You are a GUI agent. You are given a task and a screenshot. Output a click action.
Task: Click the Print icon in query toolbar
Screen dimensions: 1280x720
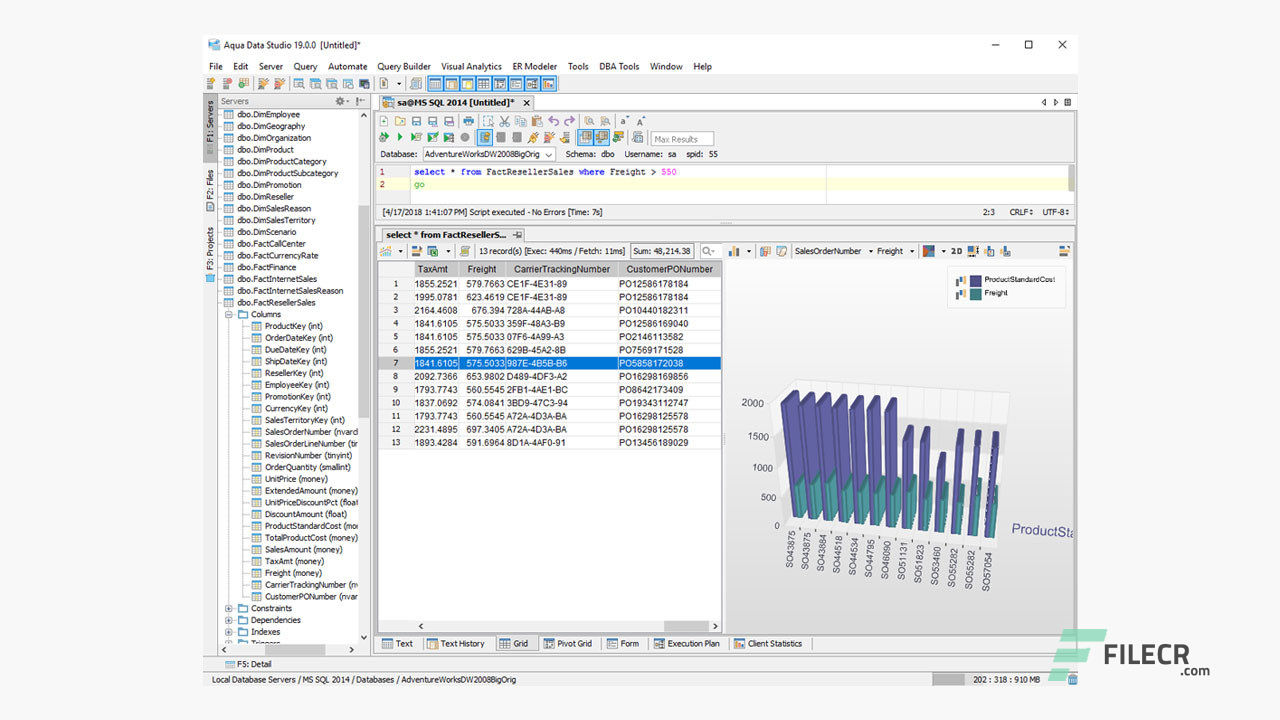click(468, 121)
